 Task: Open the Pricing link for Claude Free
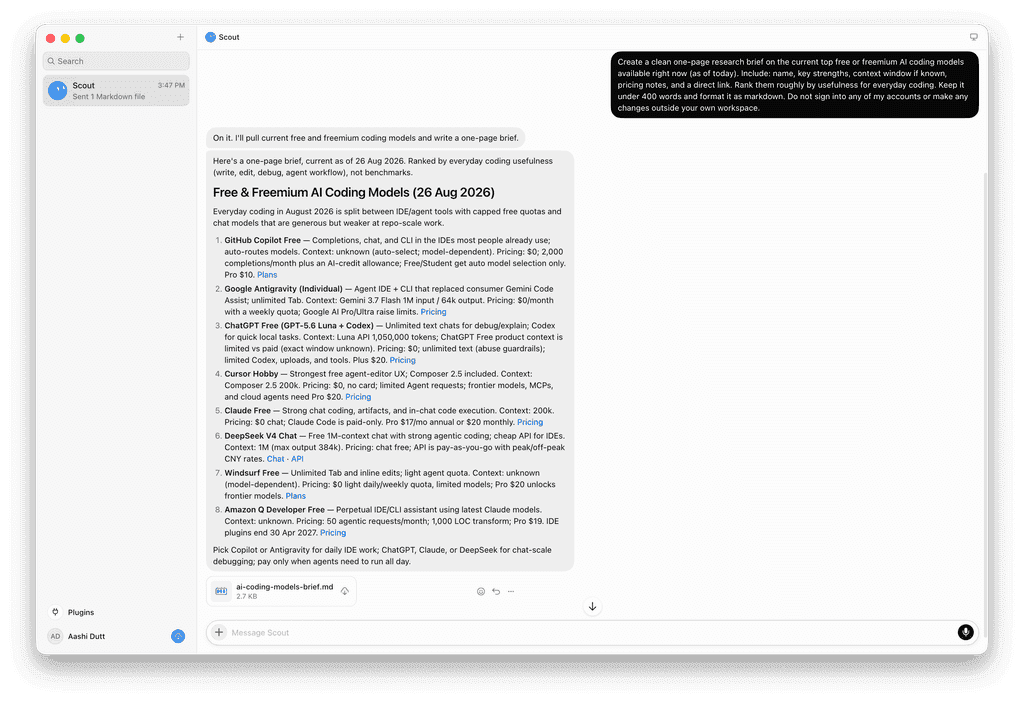[530, 423]
